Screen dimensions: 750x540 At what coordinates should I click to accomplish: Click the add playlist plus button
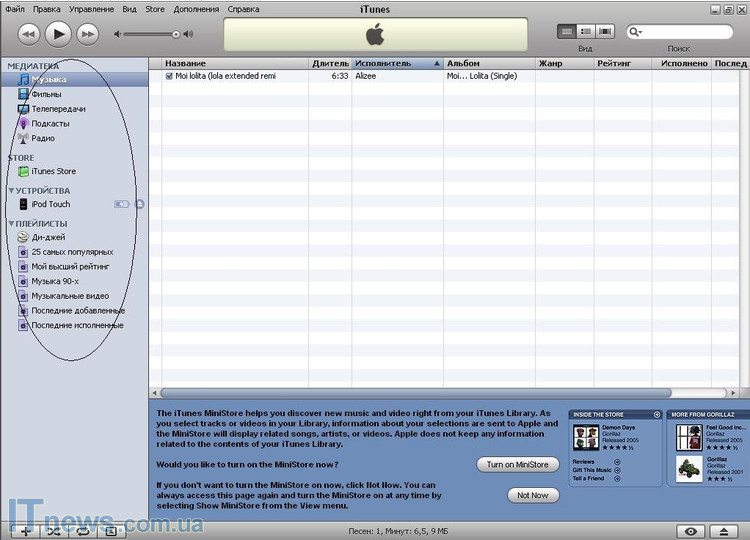click(25, 531)
